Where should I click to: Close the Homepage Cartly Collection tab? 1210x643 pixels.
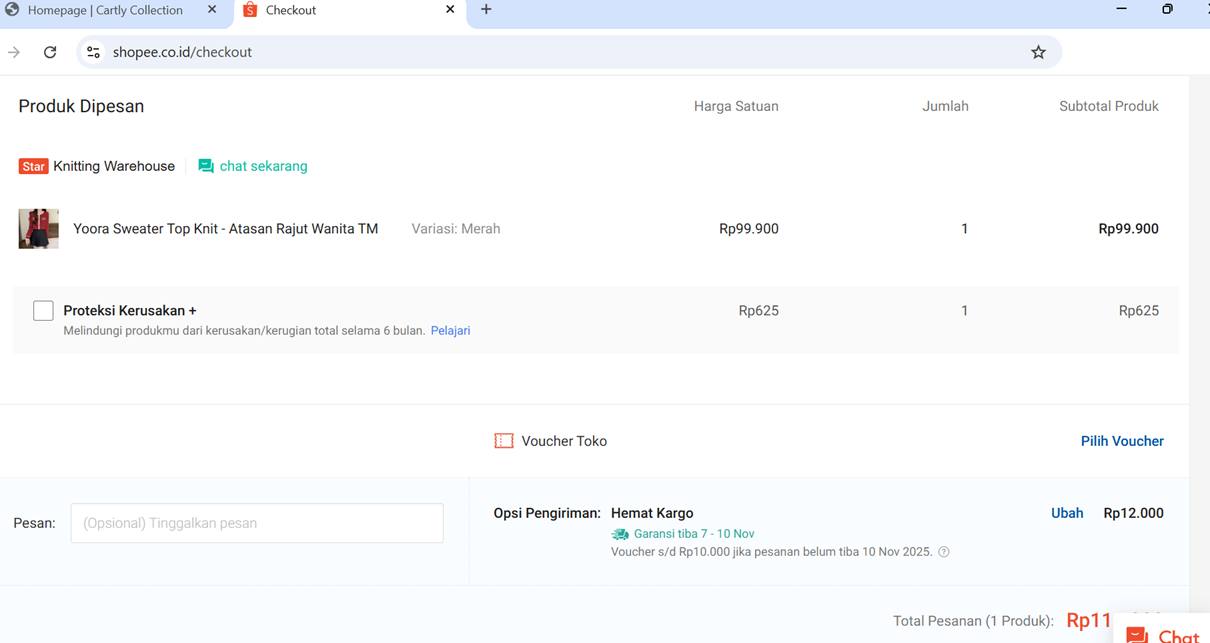click(x=212, y=10)
